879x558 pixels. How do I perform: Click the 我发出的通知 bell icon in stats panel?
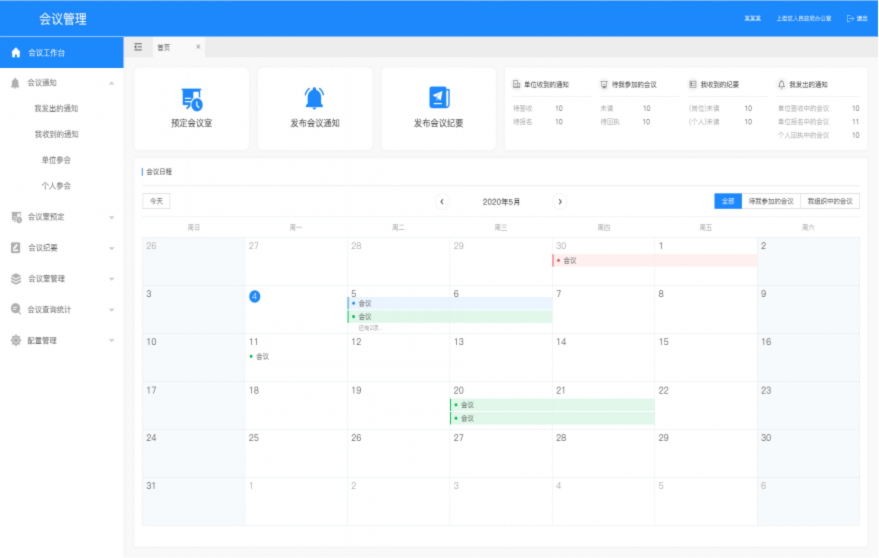click(x=781, y=85)
